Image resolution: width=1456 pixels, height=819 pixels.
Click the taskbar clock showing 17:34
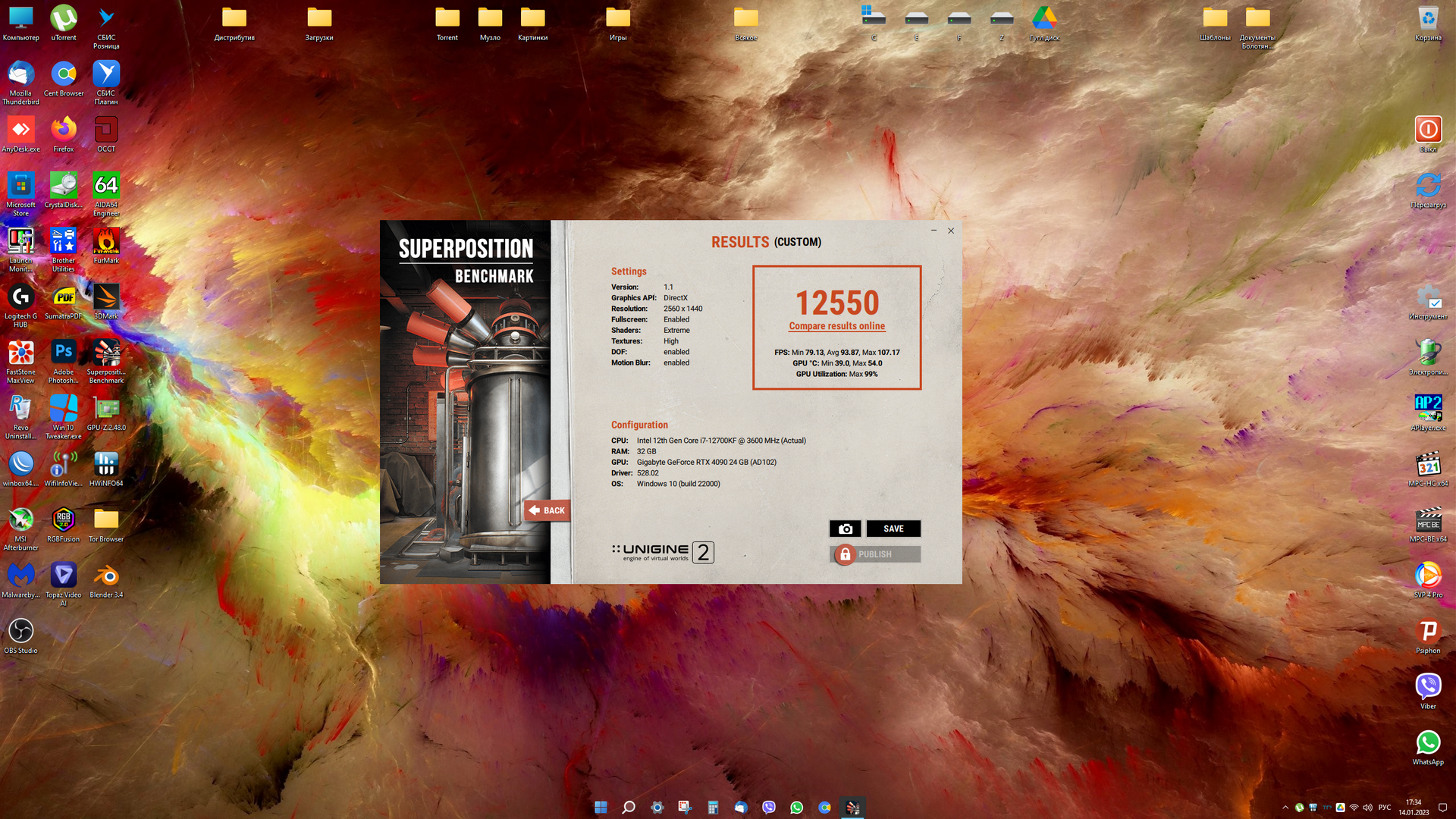click(x=1414, y=808)
